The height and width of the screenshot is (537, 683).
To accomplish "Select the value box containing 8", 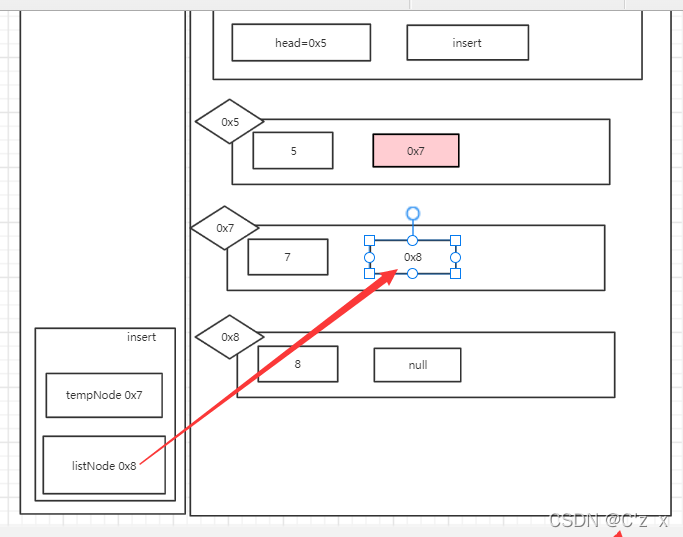I will pos(298,364).
